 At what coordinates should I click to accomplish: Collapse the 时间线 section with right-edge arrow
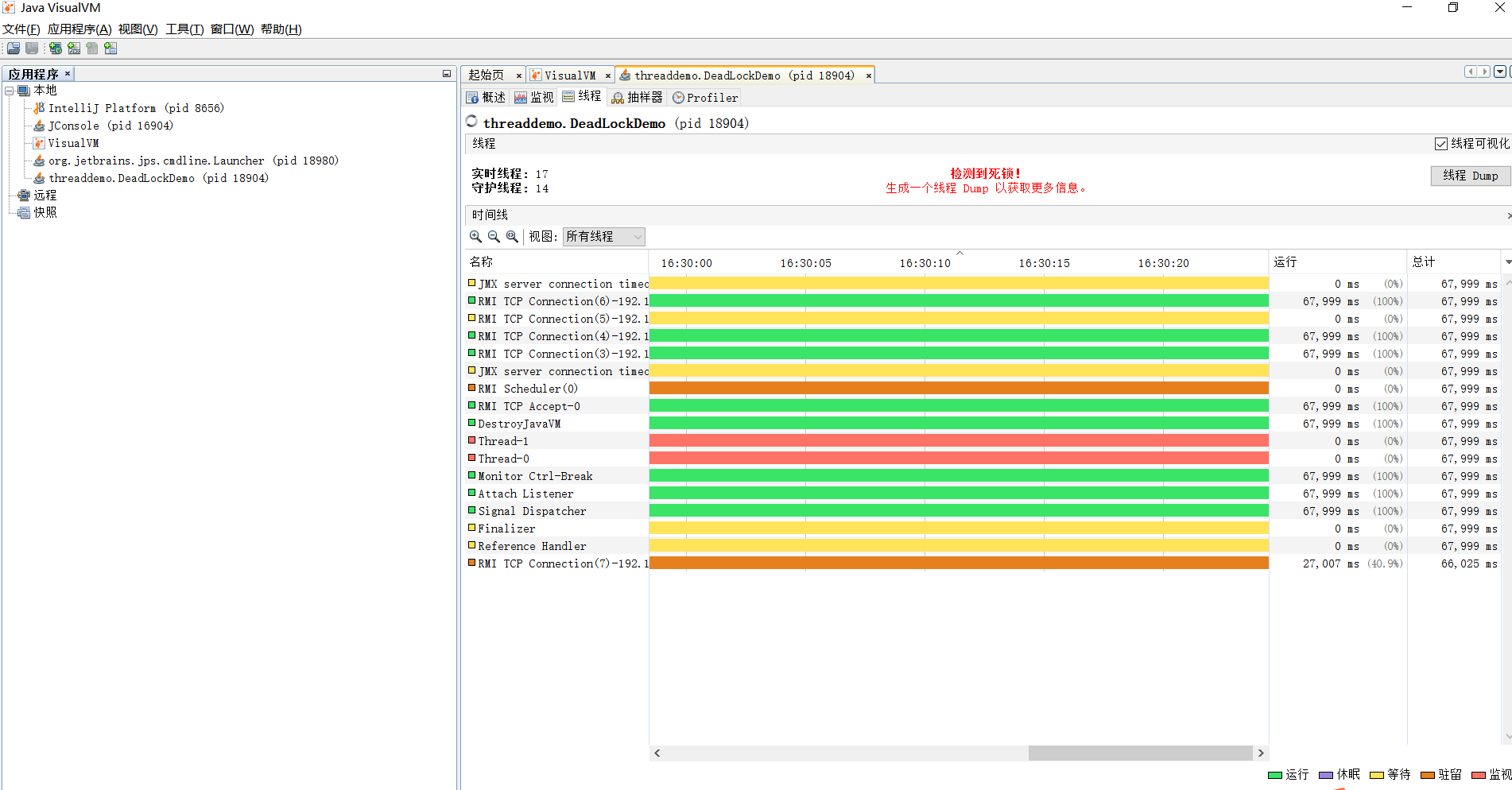(x=1508, y=215)
